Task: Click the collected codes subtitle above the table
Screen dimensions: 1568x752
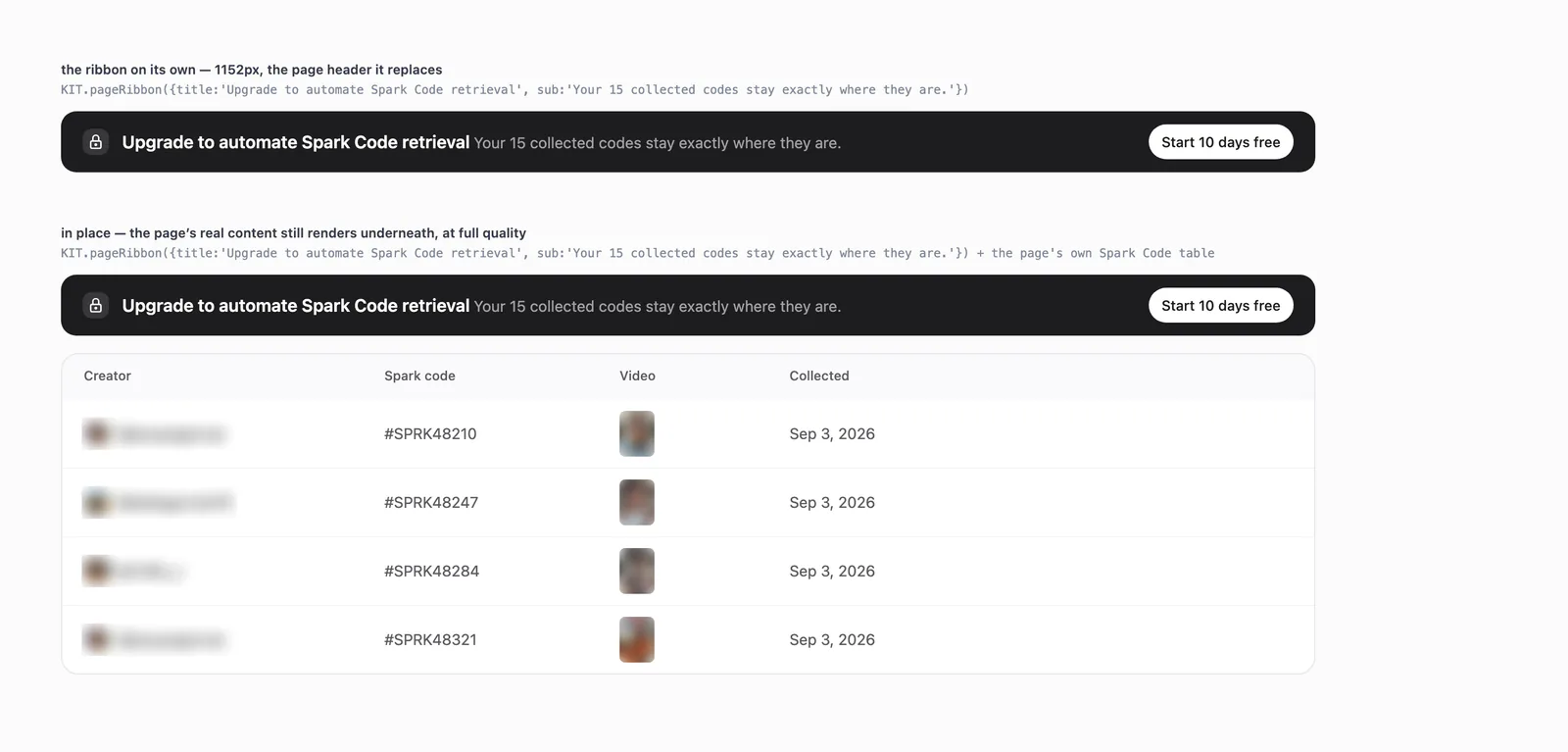Action: (658, 307)
